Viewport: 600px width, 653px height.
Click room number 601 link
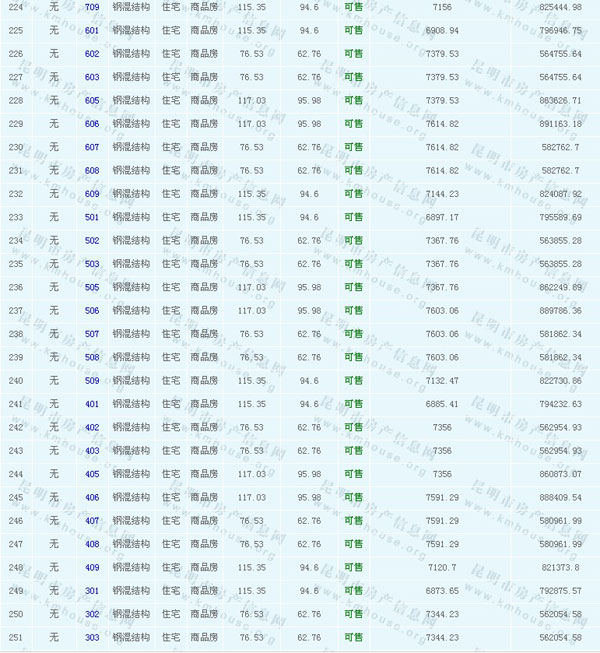click(x=92, y=30)
